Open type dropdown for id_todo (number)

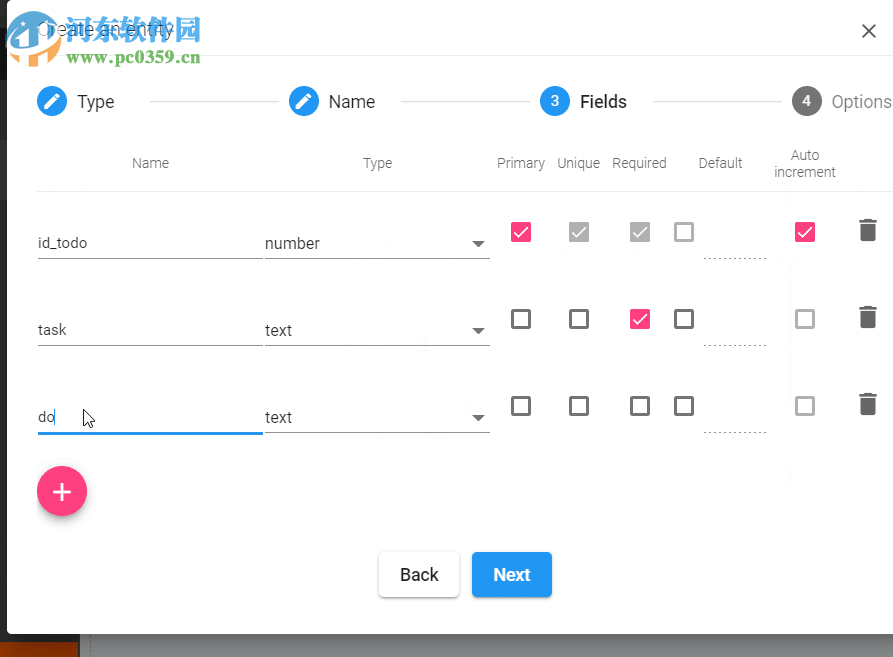377,244
